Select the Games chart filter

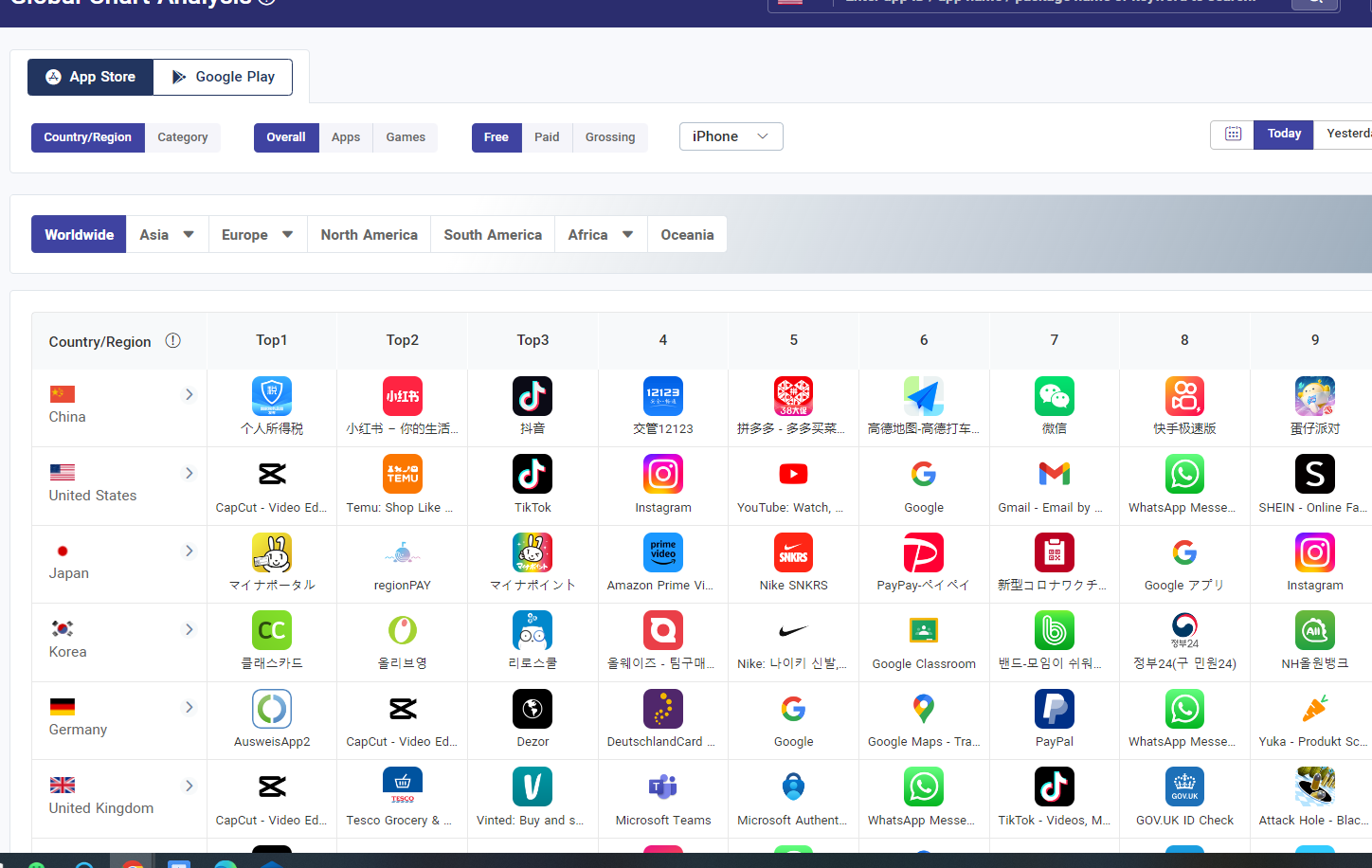point(406,137)
